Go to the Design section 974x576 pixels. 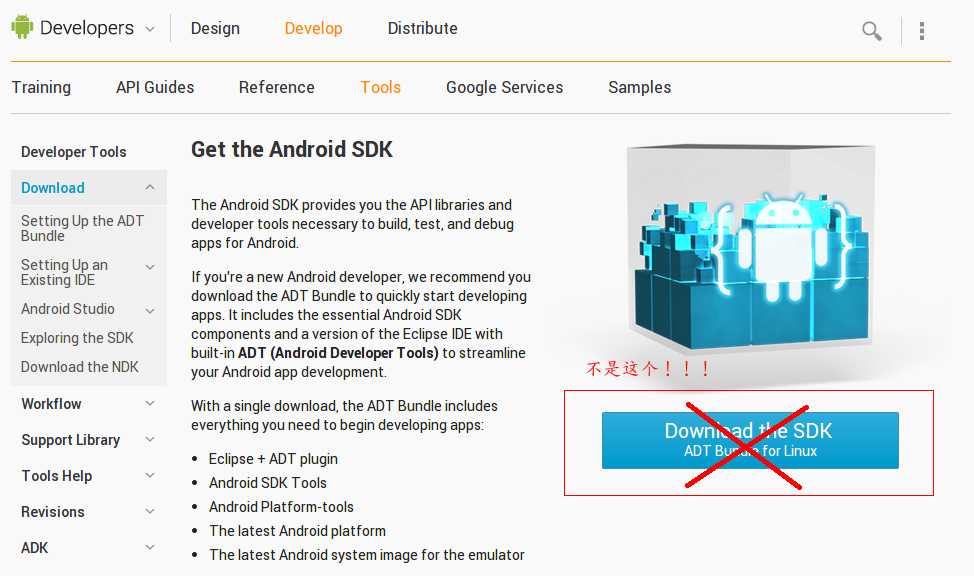(215, 29)
